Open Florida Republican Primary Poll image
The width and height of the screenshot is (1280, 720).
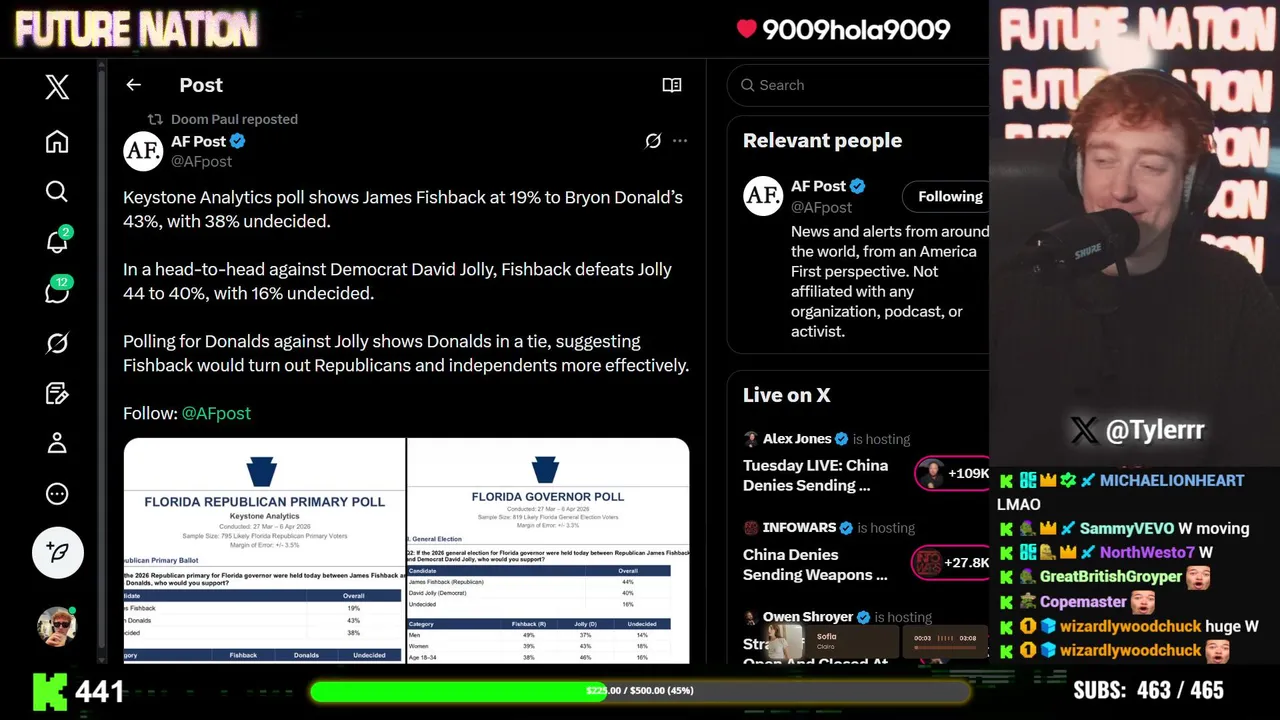coord(264,550)
